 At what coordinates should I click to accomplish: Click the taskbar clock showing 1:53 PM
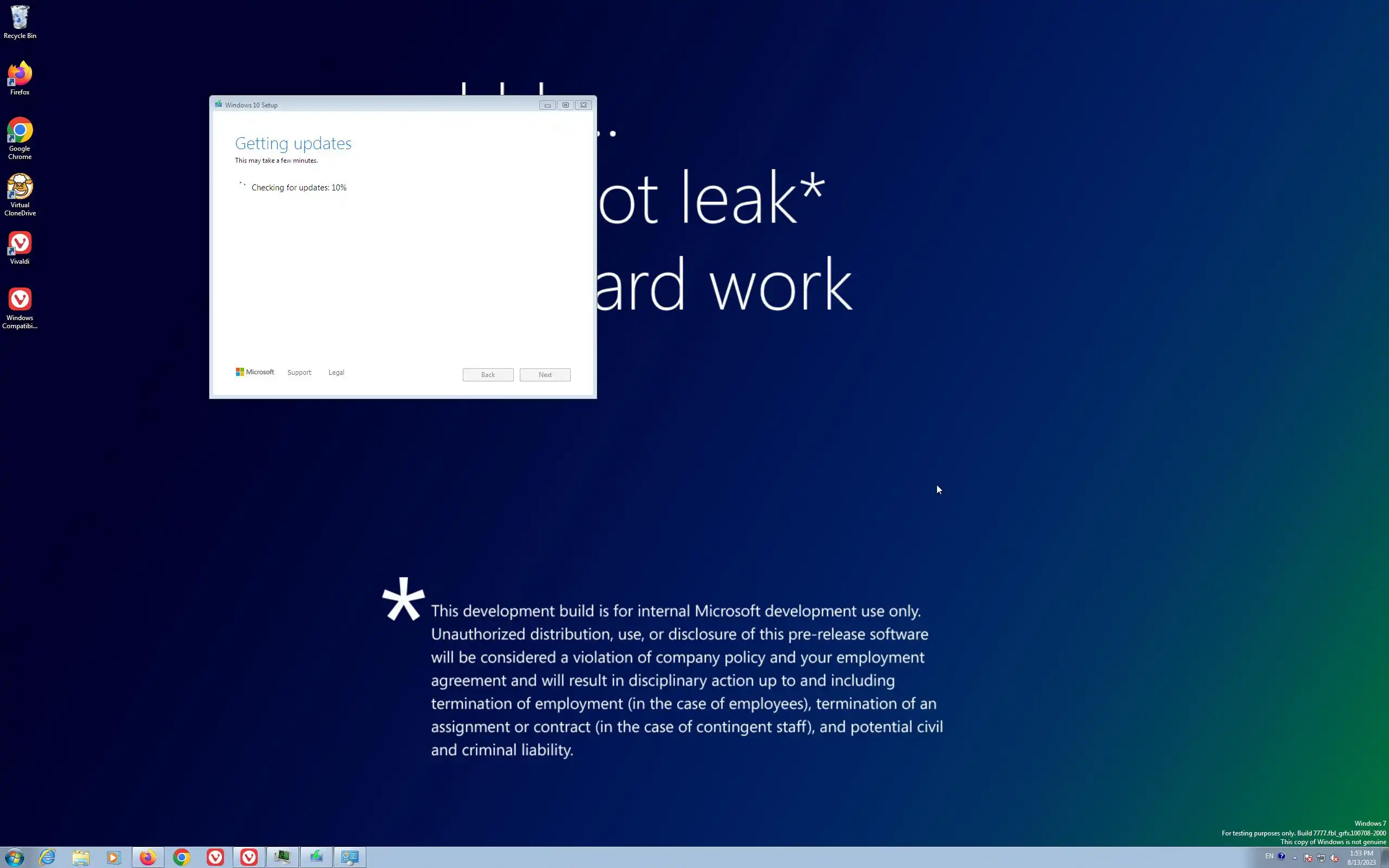pyautogui.click(x=1361, y=857)
